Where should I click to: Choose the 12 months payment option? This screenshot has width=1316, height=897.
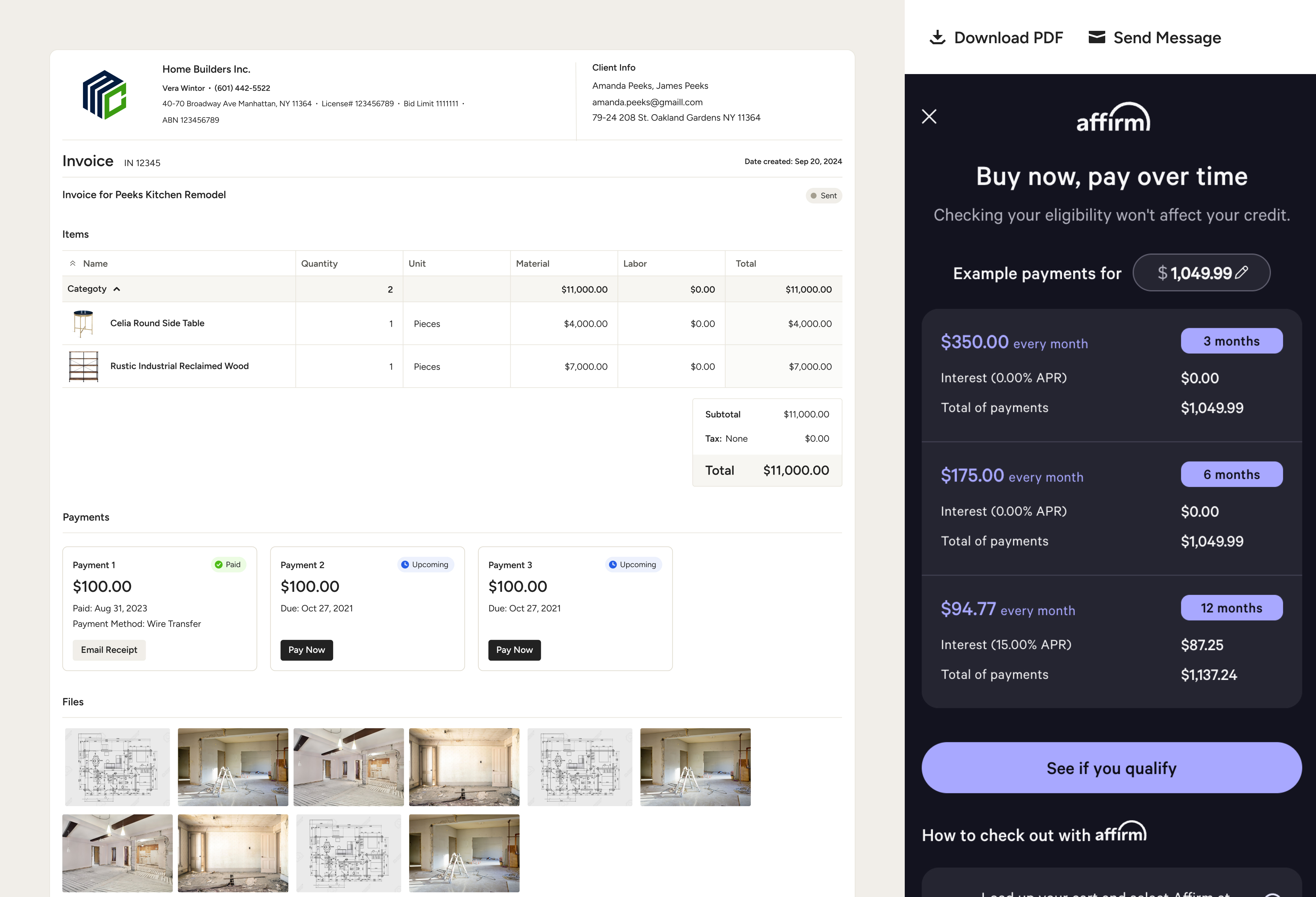pyautogui.click(x=1231, y=608)
